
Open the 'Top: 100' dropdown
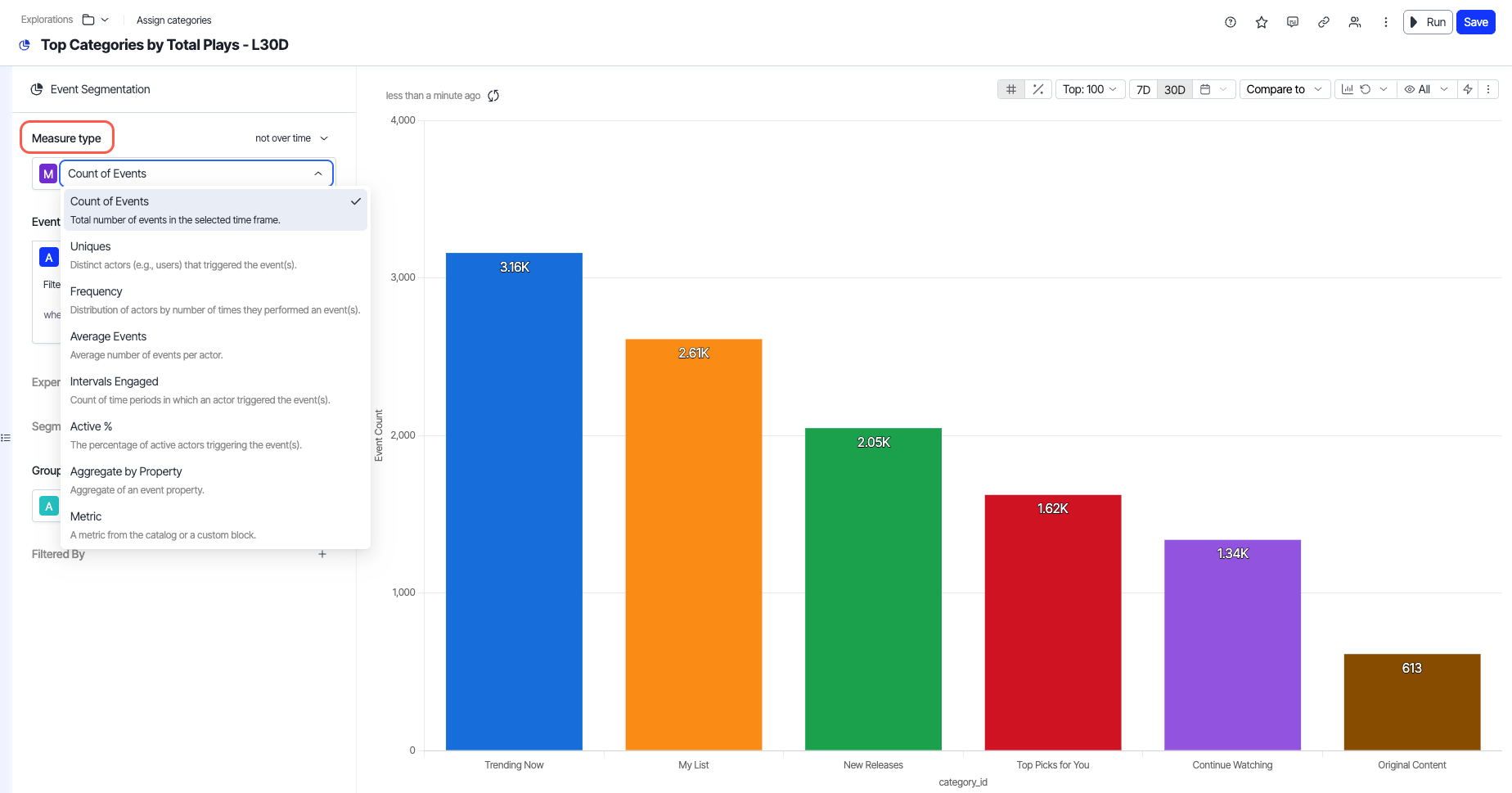[1090, 89]
